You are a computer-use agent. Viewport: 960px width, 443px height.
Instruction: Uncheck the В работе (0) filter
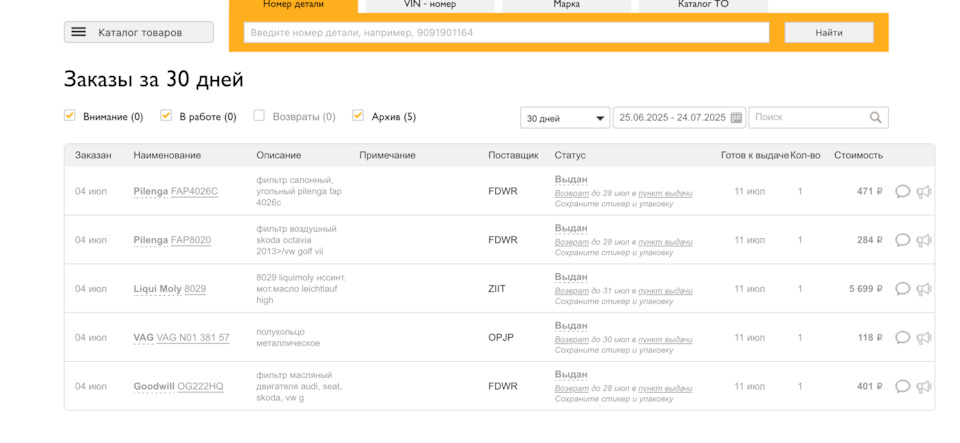pyautogui.click(x=166, y=116)
